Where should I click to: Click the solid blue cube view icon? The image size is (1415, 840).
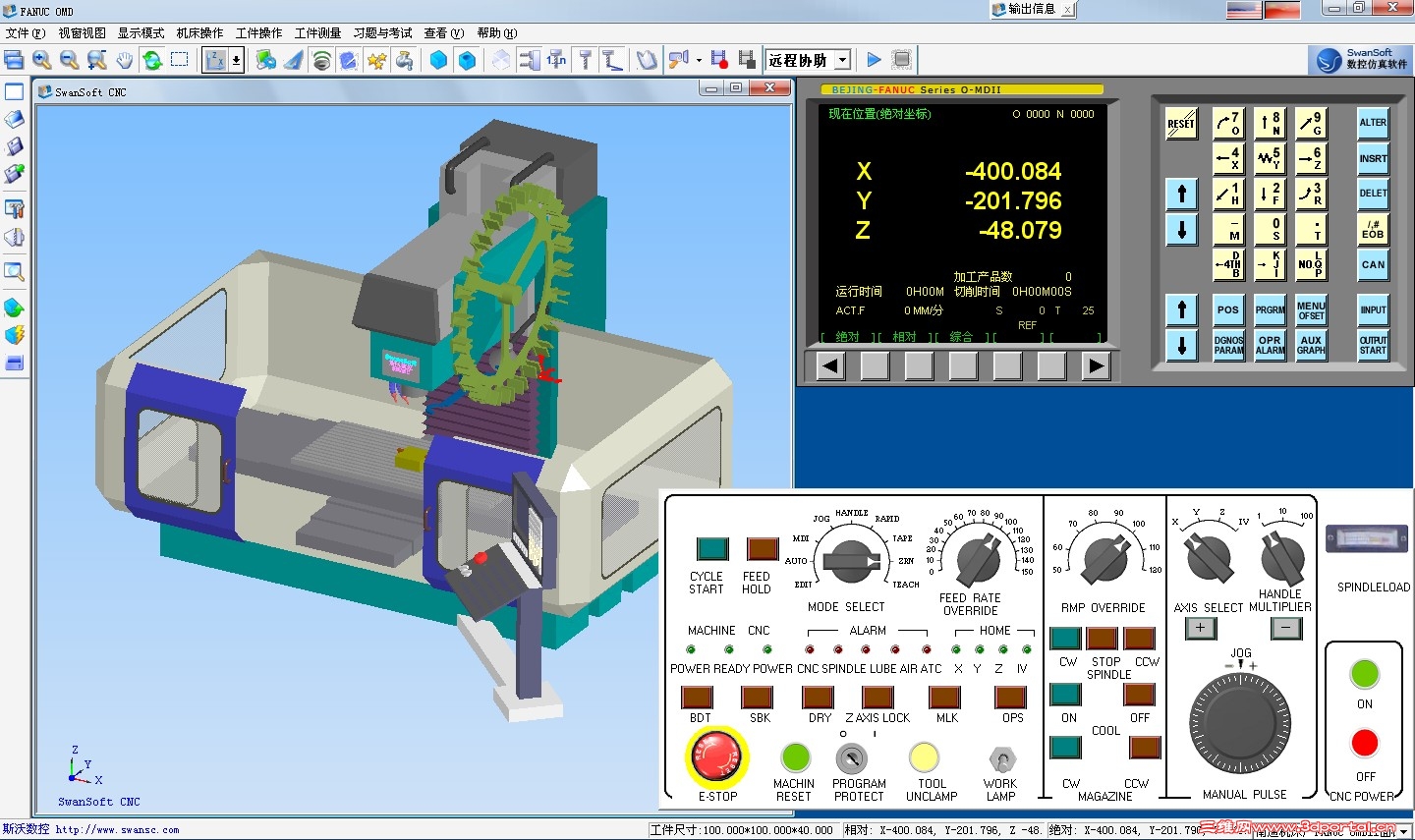coord(439,60)
